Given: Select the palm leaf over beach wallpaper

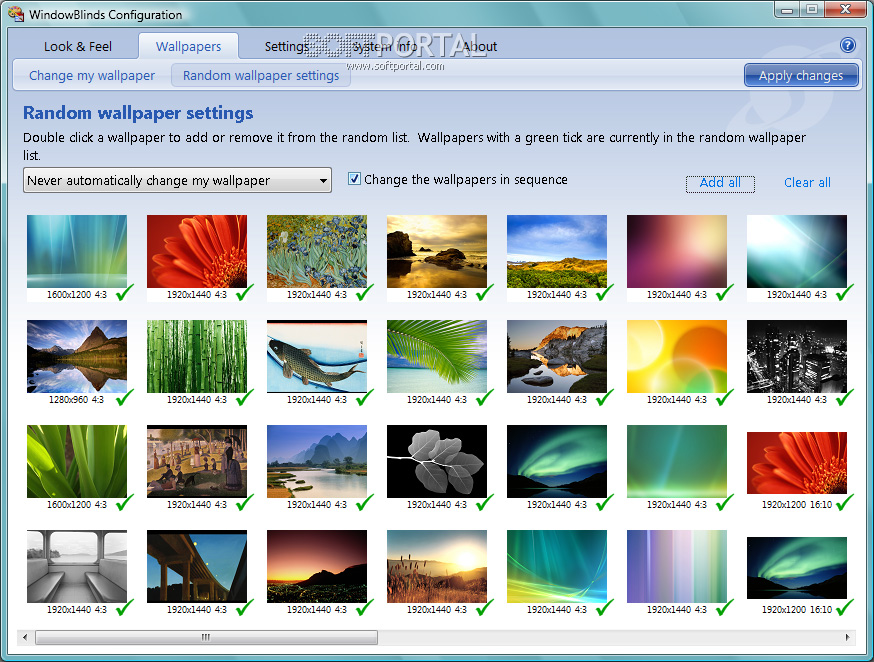Looking at the screenshot, I should [436, 356].
